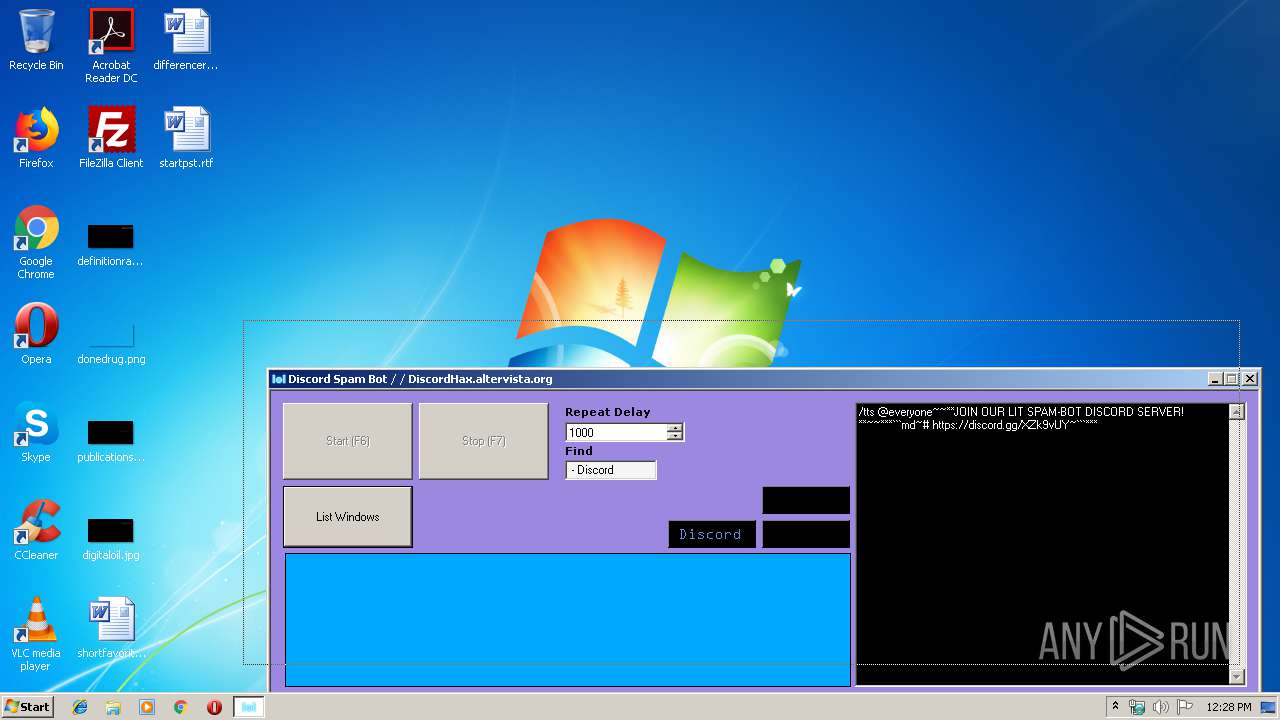Select digitaloil.jpg file icon
Image resolution: width=1280 pixels, height=720 pixels.
pos(111,537)
